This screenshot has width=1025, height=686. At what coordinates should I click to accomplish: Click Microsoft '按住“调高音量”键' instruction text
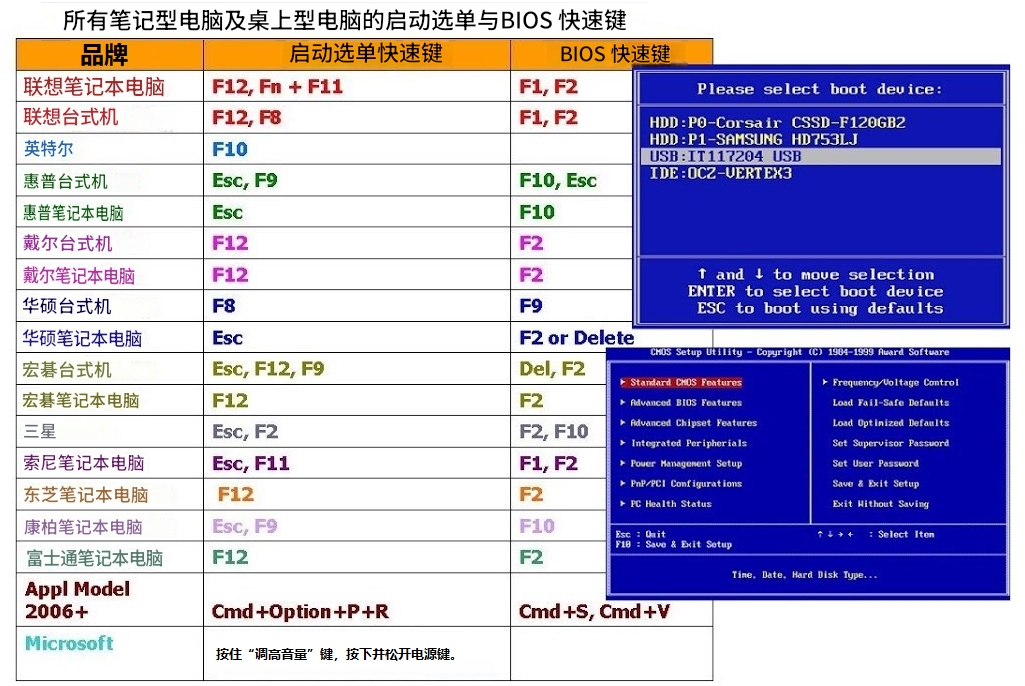click(336, 654)
